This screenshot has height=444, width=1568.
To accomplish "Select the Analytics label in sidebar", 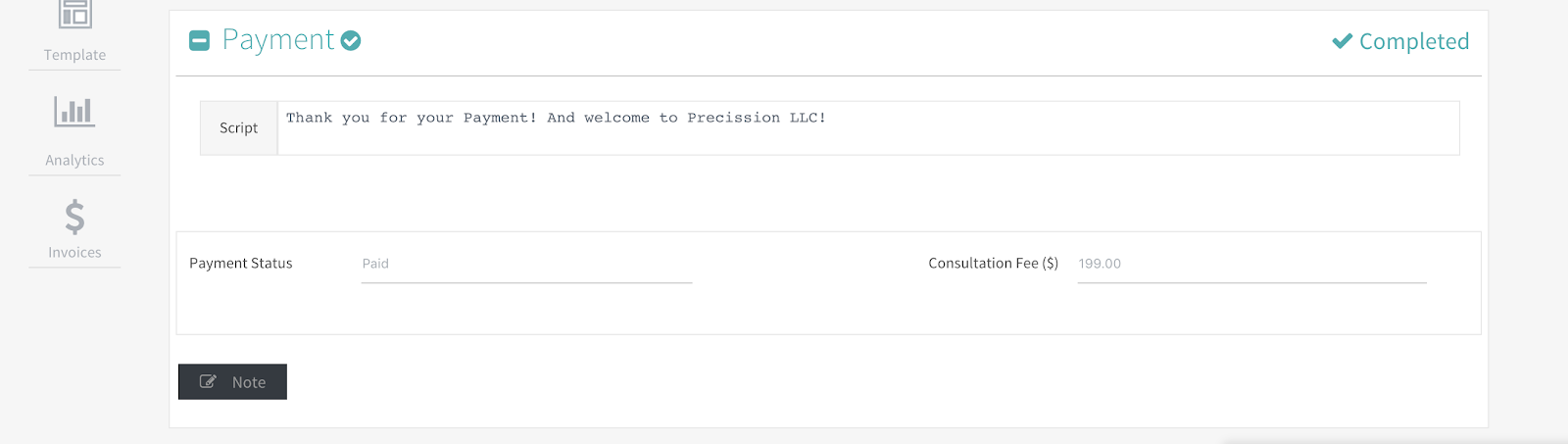I will 74,160.
